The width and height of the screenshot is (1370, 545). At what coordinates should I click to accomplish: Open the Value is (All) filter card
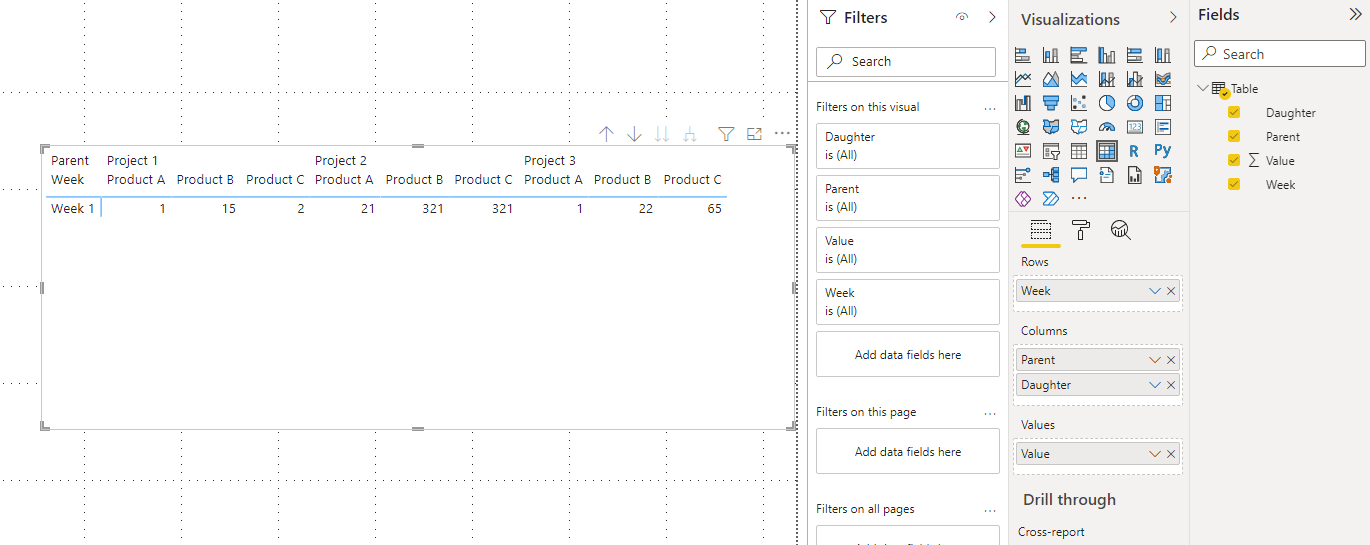pos(908,250)
